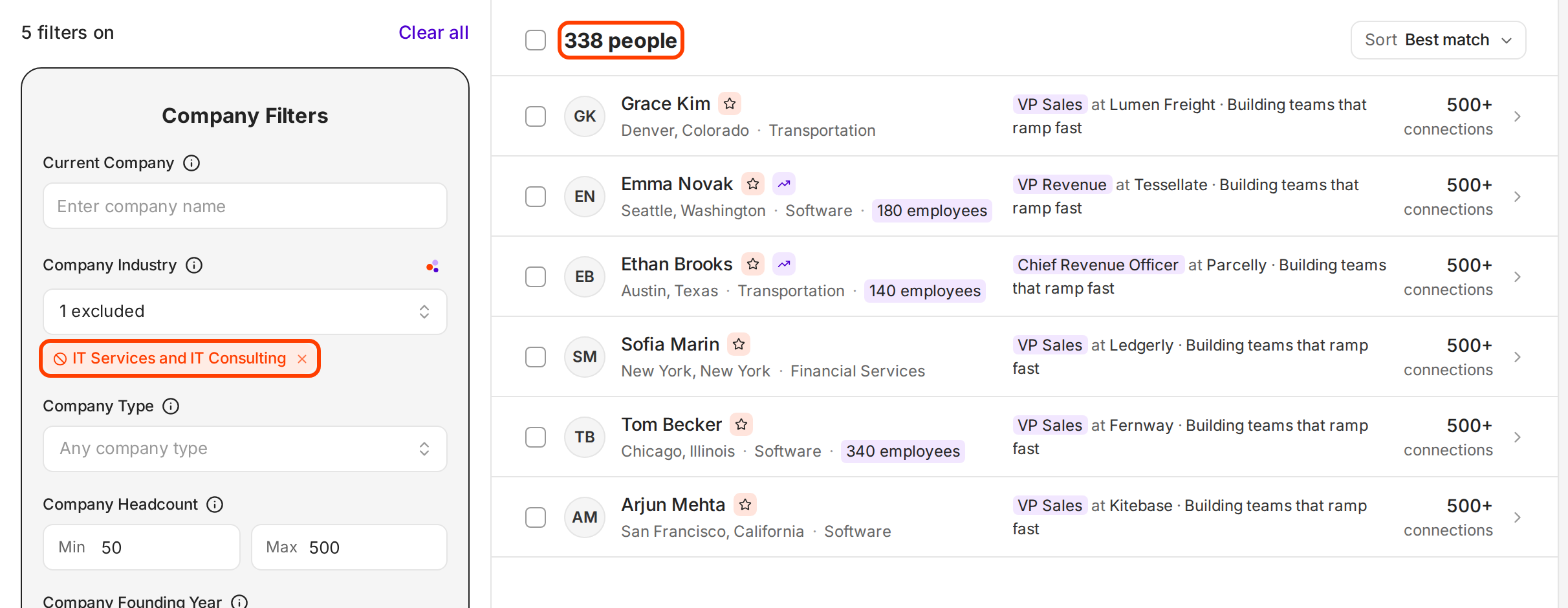Check the box for Ethan Brooks
The image size is (1568, 608).
[536, 277]
